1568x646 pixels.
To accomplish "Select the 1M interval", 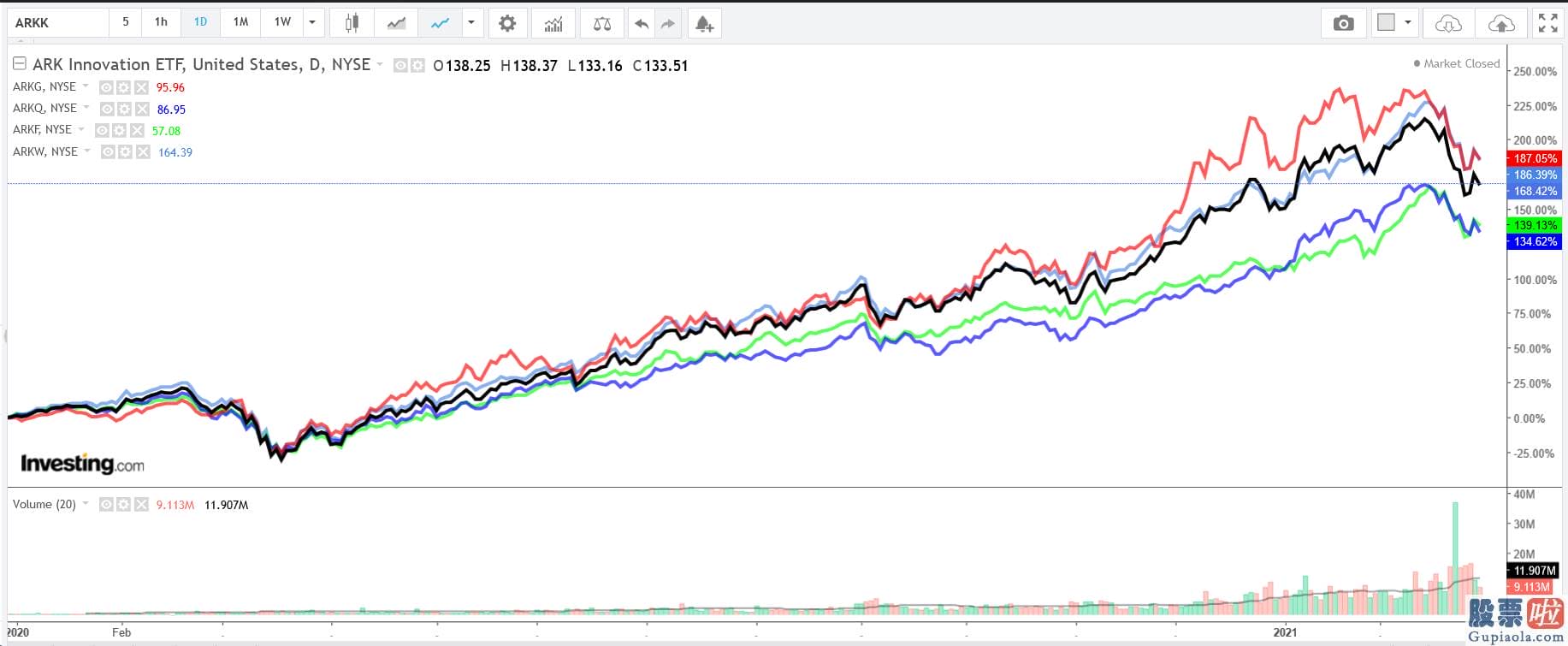I will pyautogui.click(x=240, y=22).
